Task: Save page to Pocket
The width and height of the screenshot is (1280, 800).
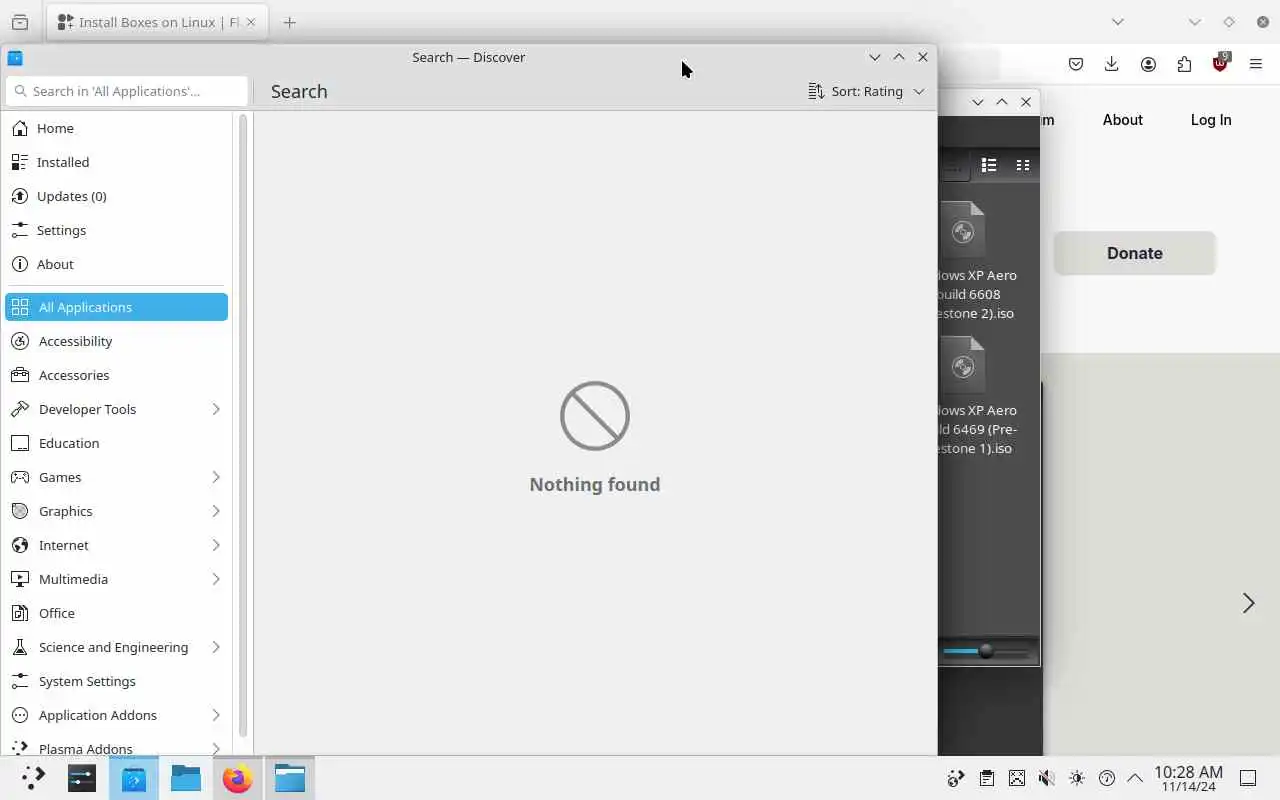Action: (x=1076, y=64)
